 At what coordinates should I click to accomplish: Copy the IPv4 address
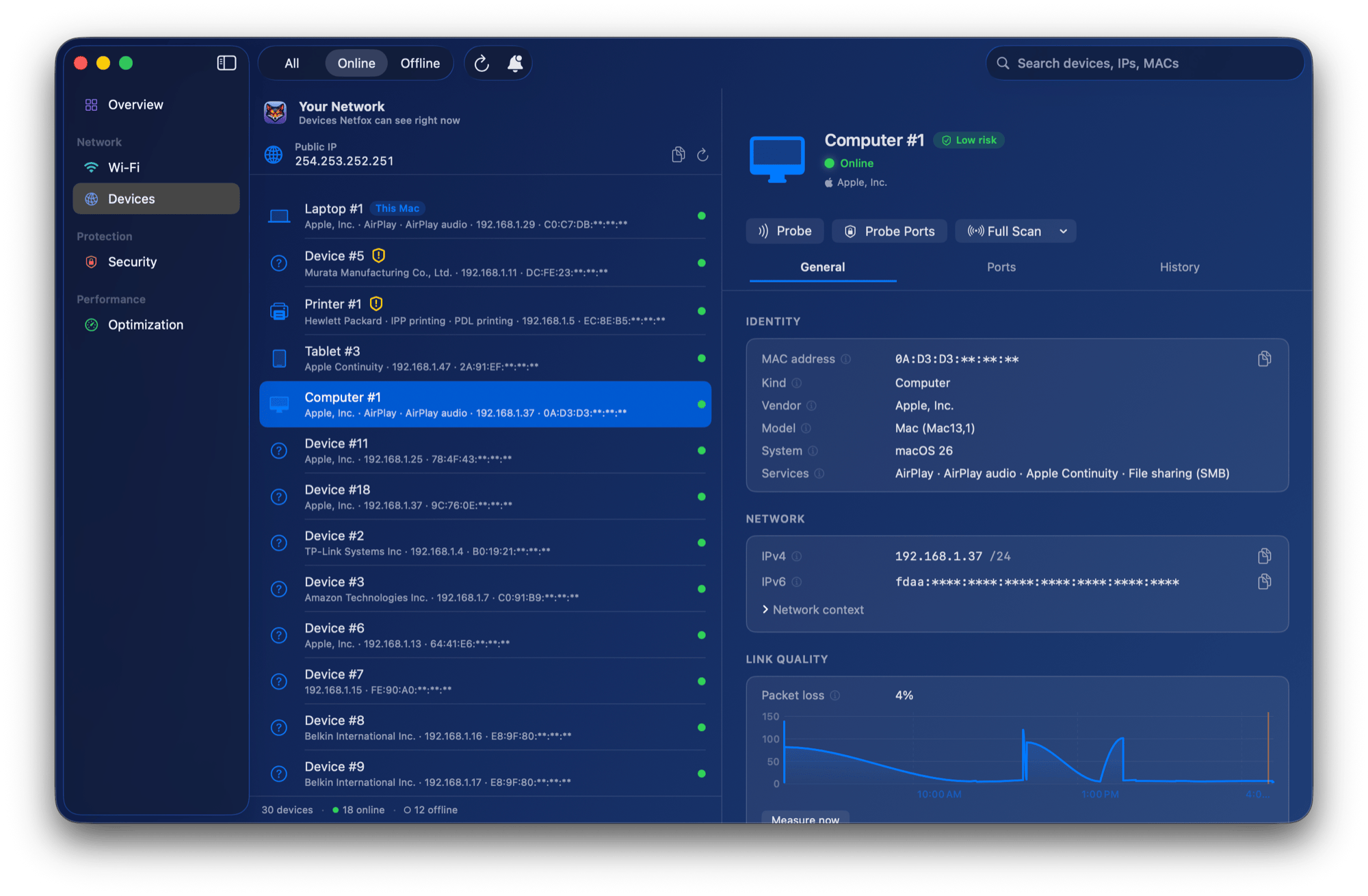(x=1264, y=556)
